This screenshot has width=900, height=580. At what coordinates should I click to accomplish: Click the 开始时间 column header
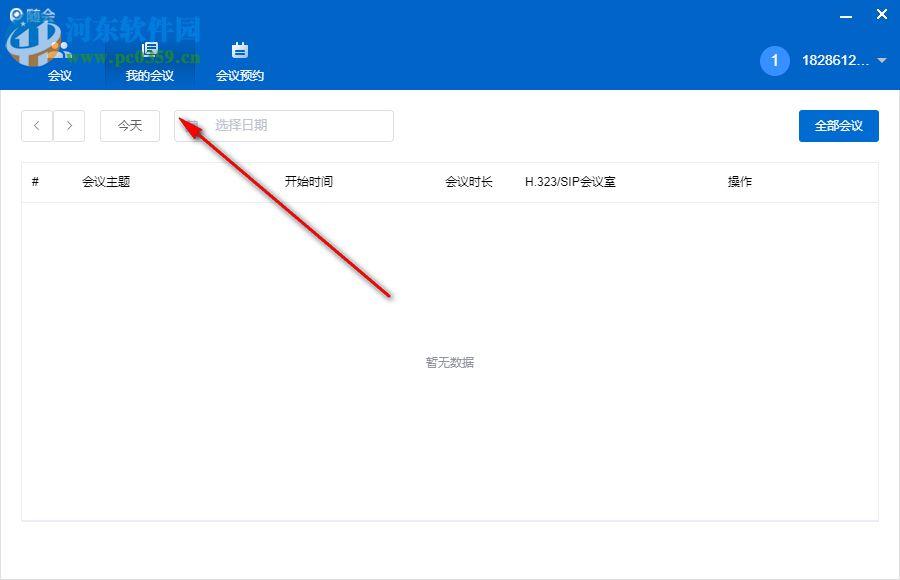(309, 182)
